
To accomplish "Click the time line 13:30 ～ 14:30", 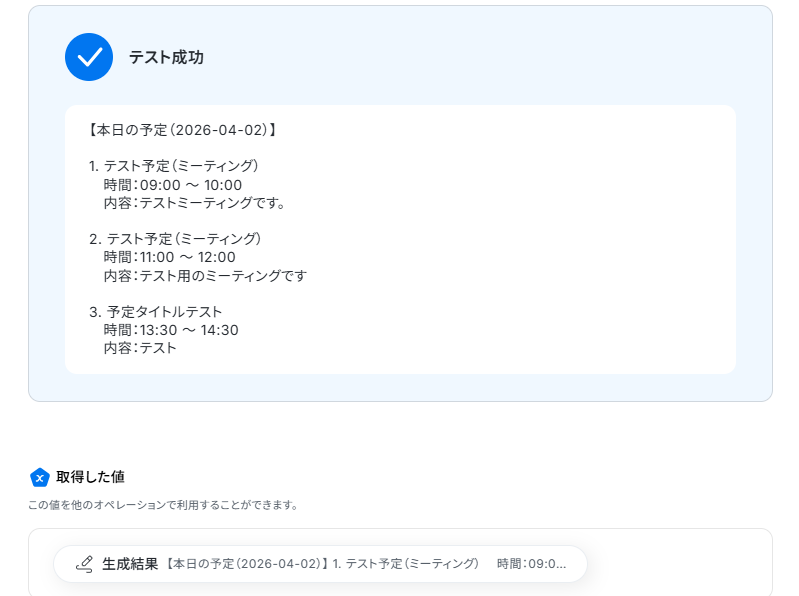I will [x=171, y=330].
